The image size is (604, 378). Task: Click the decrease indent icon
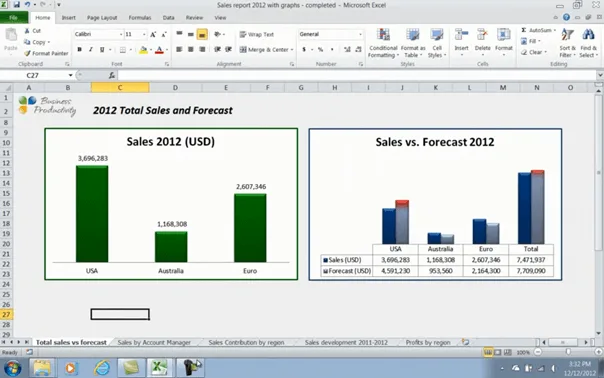click(x=217, y=49)
